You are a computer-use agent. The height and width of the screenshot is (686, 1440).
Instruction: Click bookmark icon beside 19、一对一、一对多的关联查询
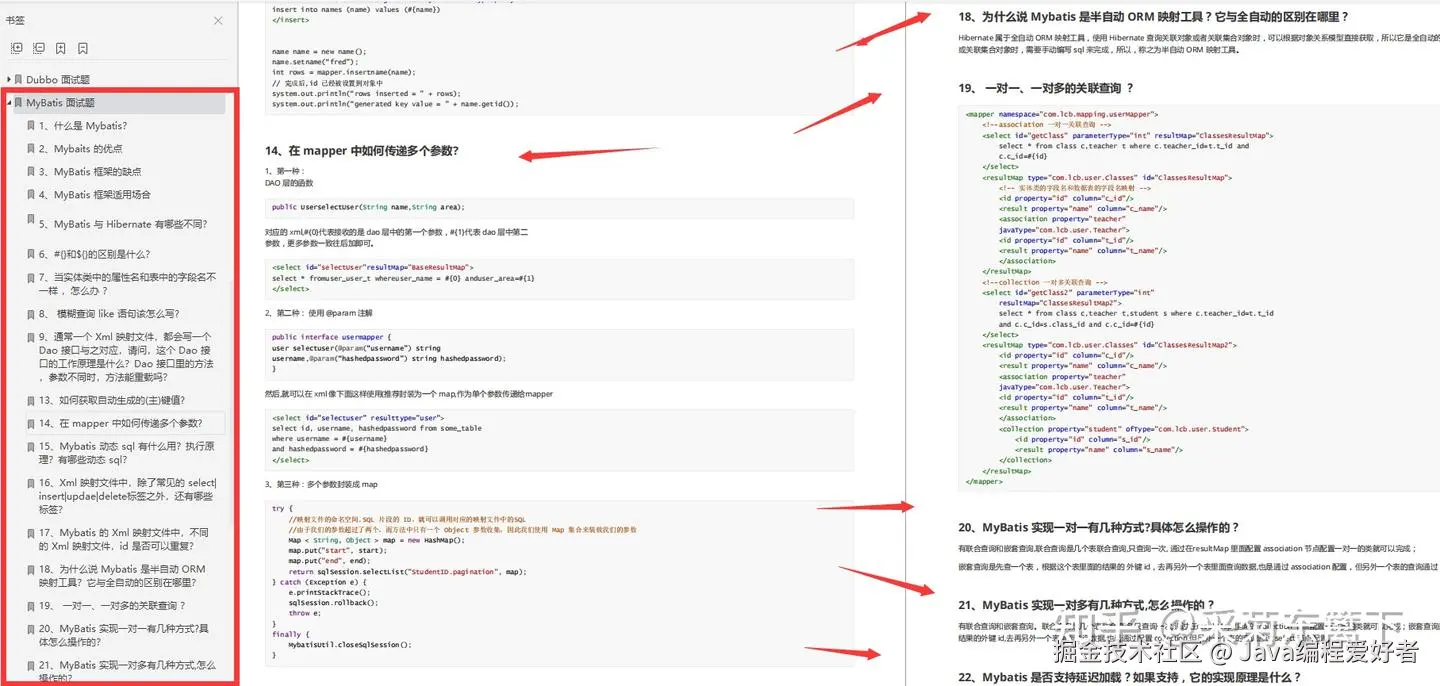(x=32, y=606)
